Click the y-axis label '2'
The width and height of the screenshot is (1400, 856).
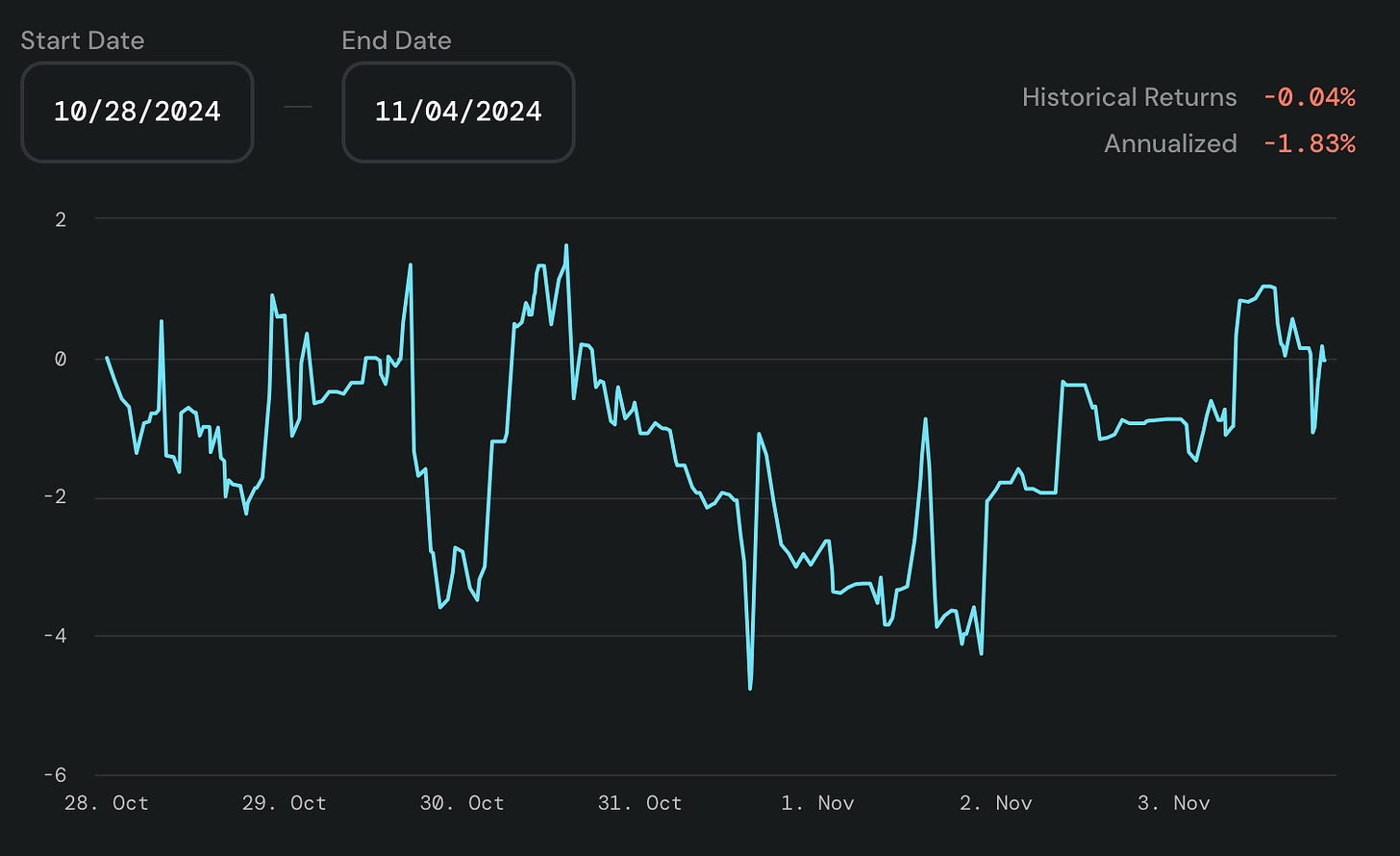click(x=61, y=219)
